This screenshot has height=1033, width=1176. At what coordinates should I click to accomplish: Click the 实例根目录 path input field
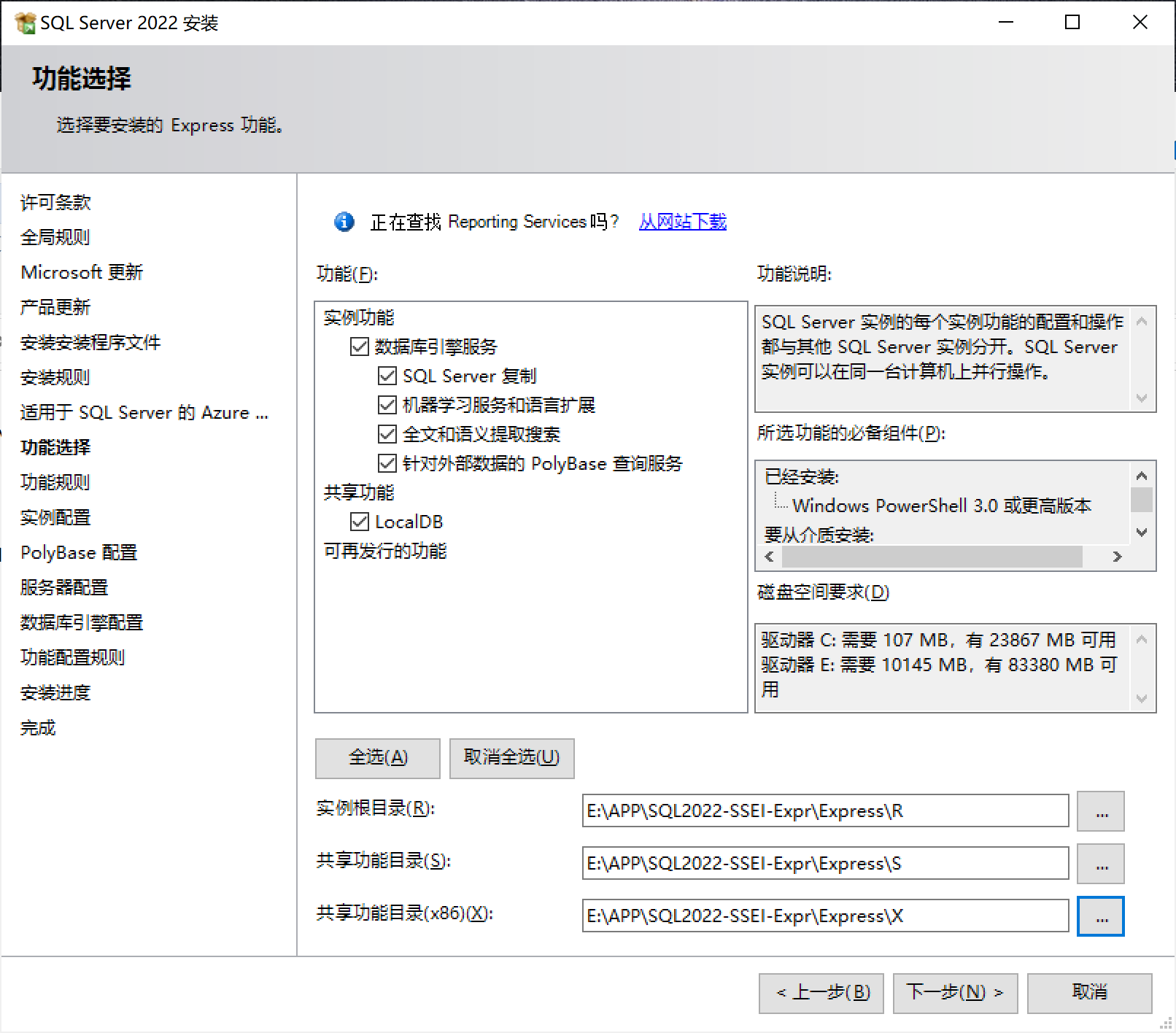coord(825,811)
